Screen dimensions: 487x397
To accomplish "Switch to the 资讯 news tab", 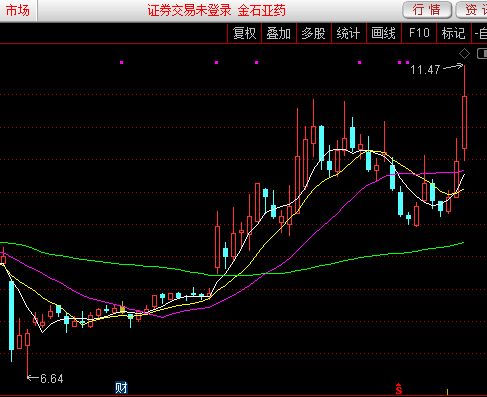I will pos(471,10).
